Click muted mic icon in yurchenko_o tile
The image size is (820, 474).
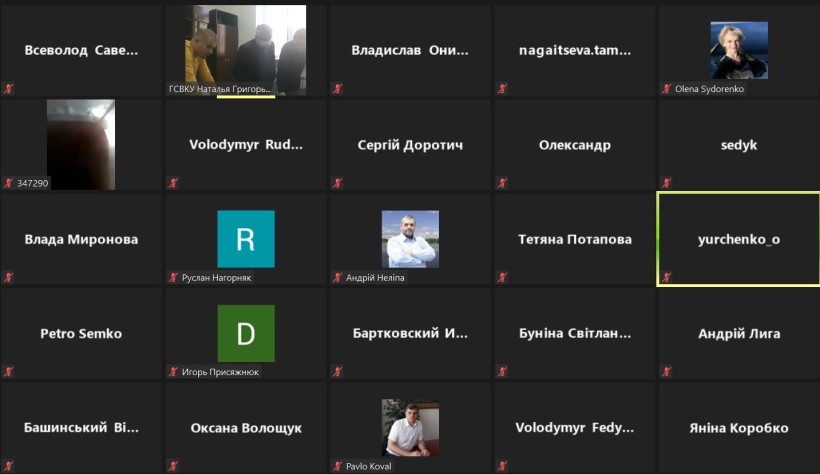pos(666,277)
